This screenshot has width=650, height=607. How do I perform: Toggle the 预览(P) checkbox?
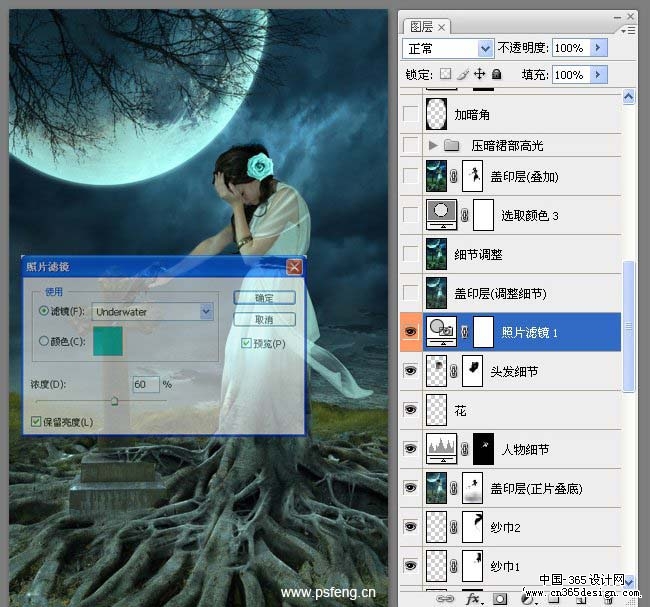point(246,343)
